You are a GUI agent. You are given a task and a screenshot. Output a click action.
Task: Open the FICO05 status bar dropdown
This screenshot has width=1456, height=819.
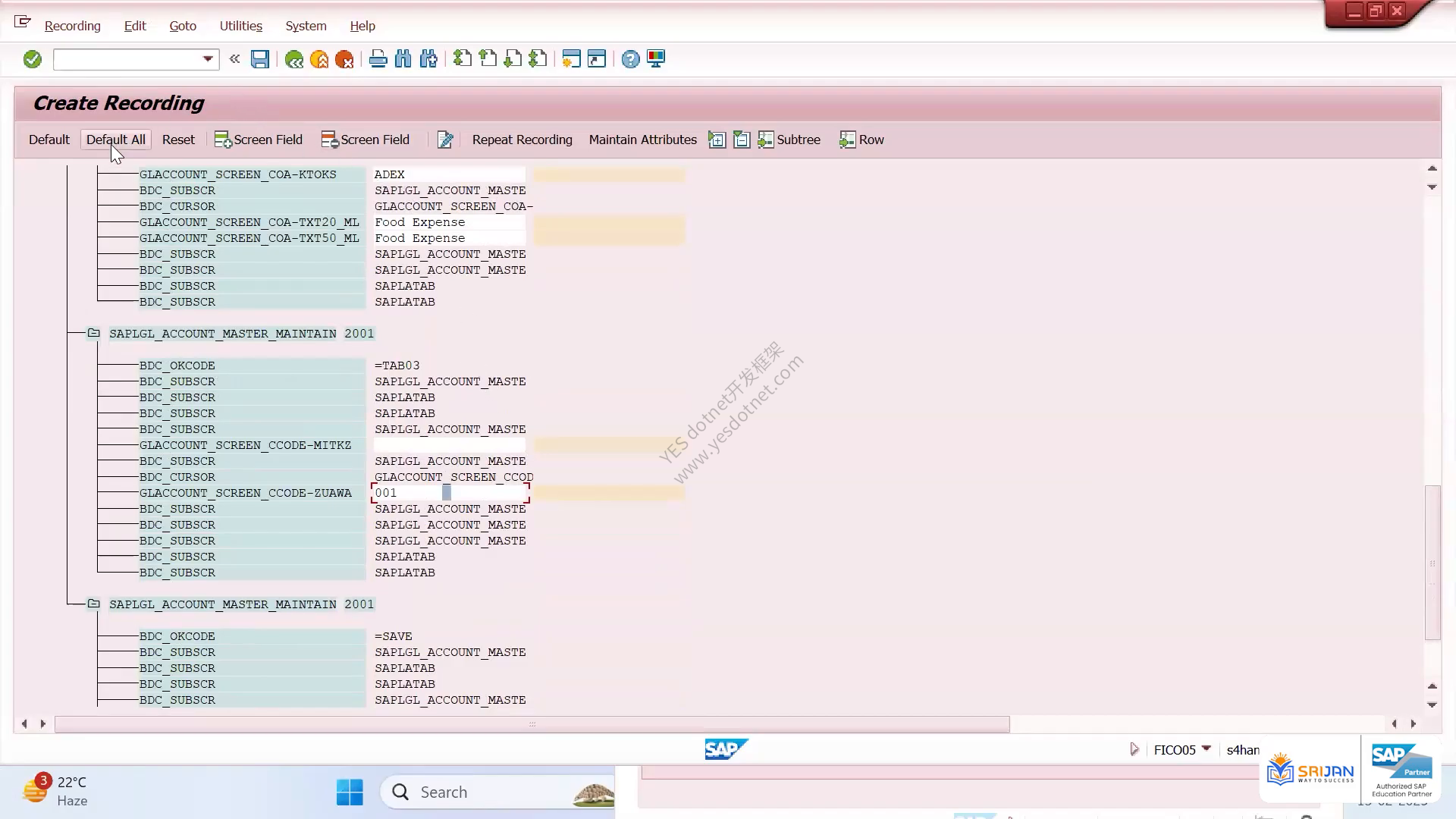coord(1206,749)
